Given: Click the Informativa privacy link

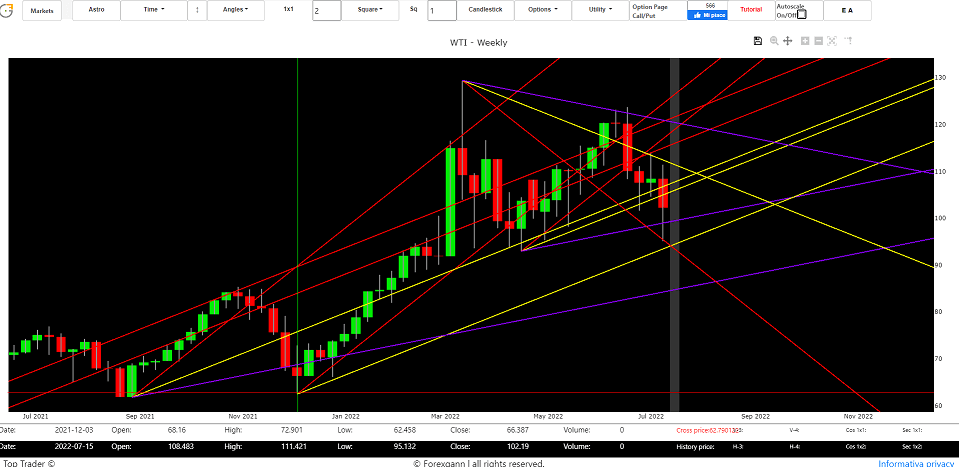Looking at the screenshot, I should [916, 463].
